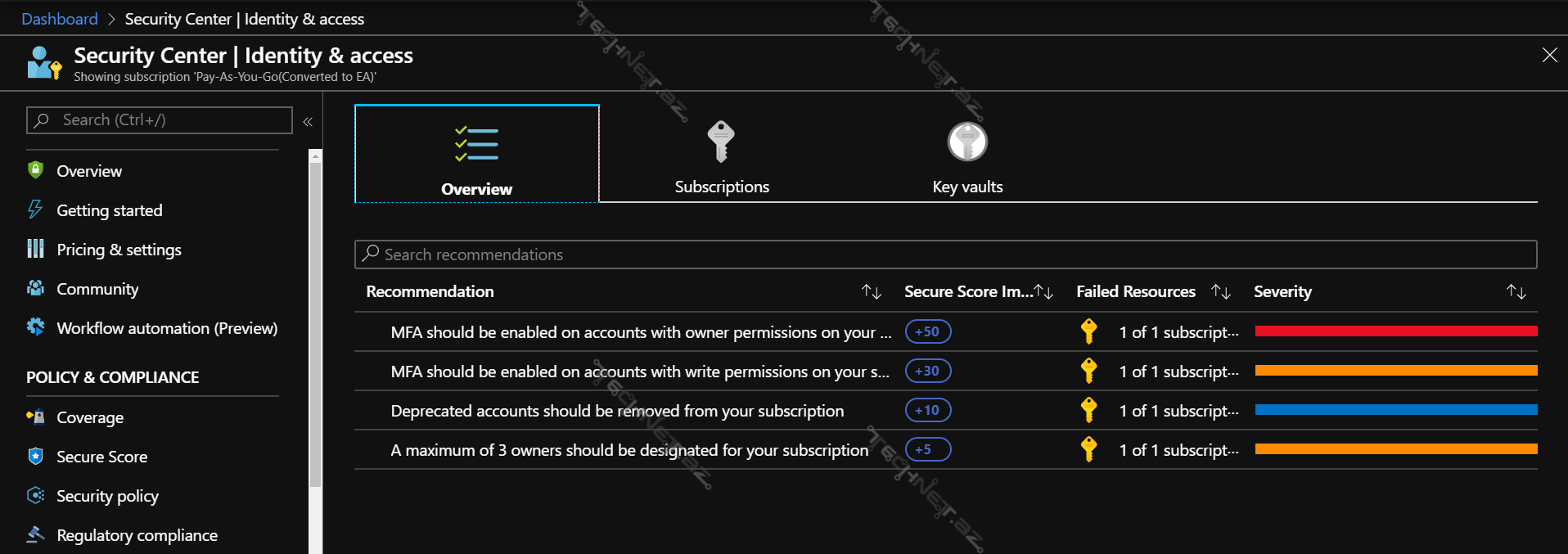Open deprecated accounts removal recommendation
Viewport: 1568px width, 554px height.
click(x=617, y=411)
